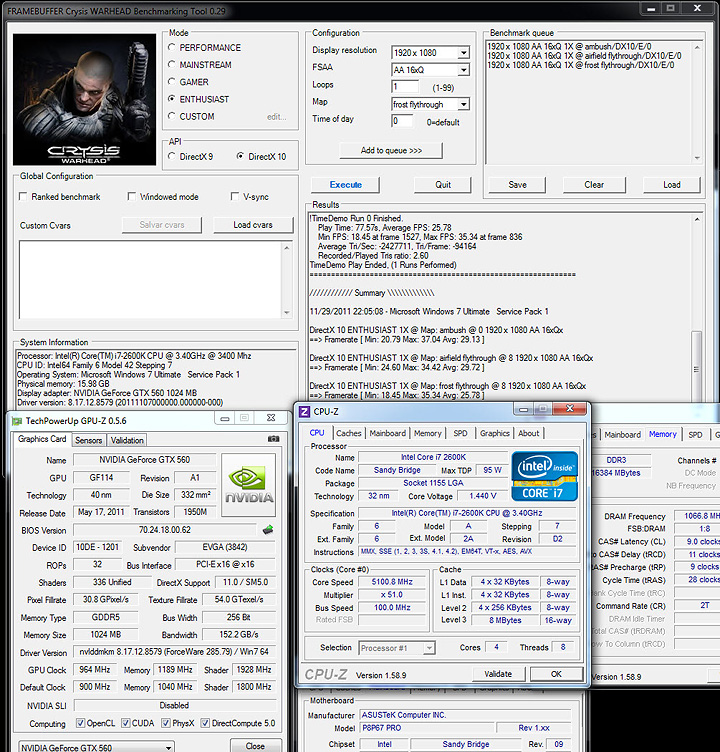
Task: Choose DirectX 10 API
Action: [x=240, y=156]
